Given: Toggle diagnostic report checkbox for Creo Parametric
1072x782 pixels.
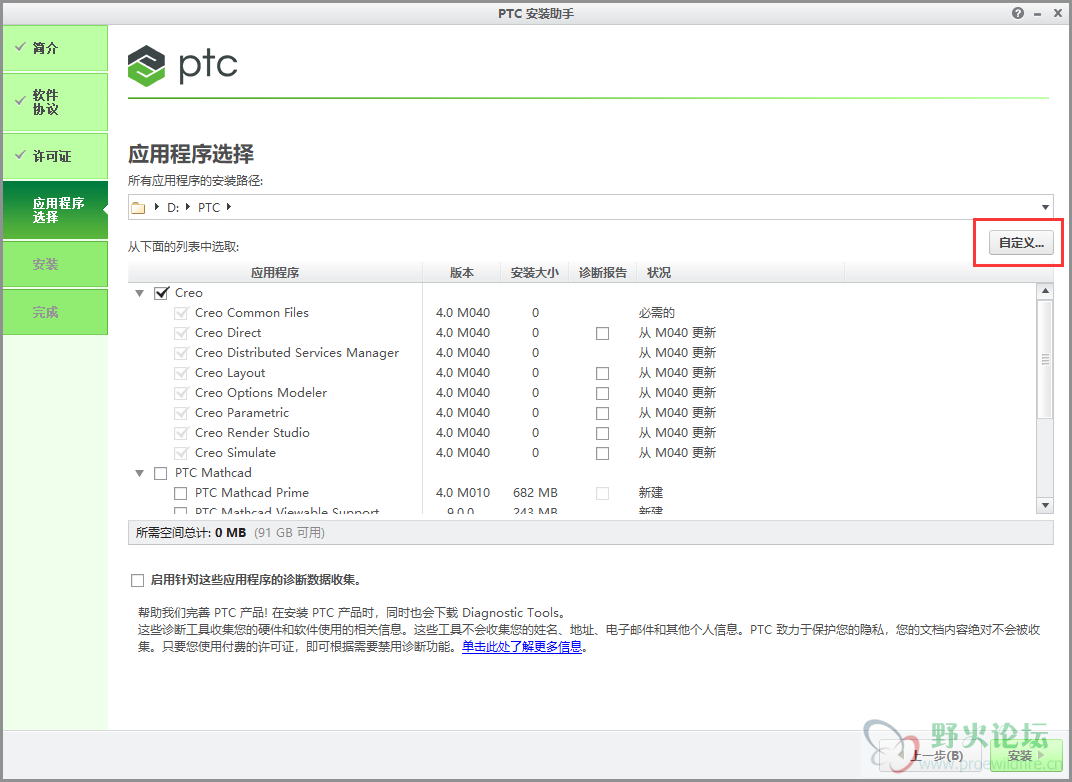Looking at the screenshot, I should pos(602,414).
